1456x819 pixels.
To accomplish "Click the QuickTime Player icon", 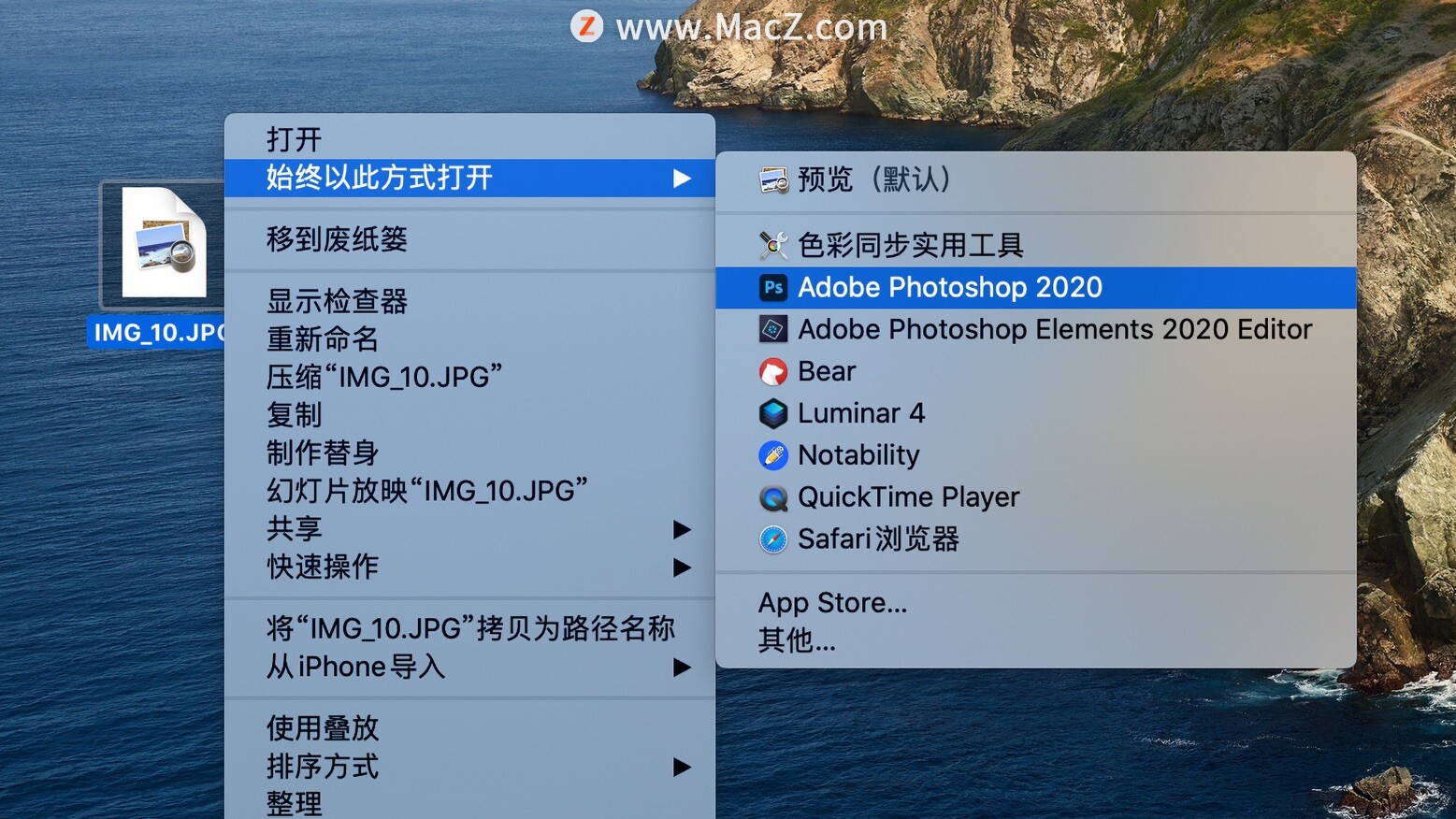I will [x=773, y=497].
